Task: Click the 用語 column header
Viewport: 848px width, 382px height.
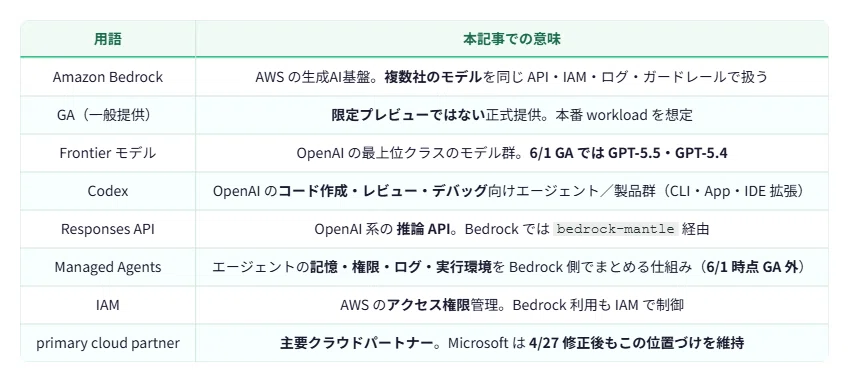Action: pos(108,39)
